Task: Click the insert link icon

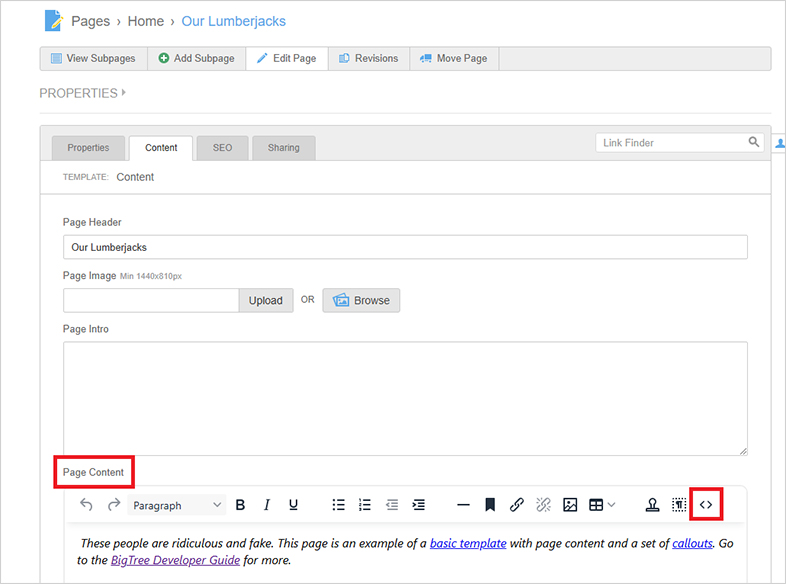Action: click(x=517, y=505)
